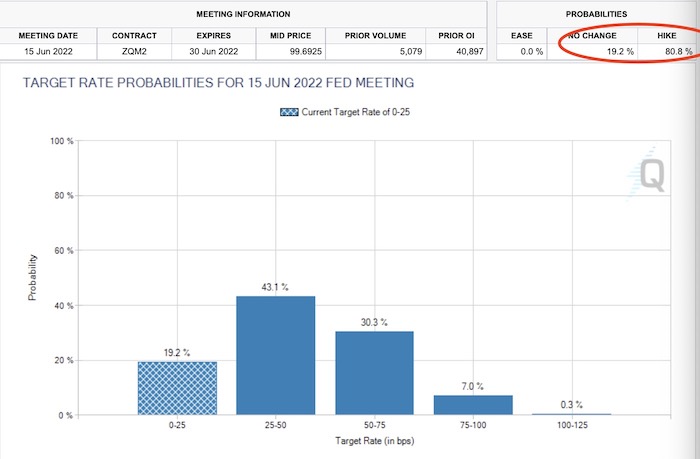Image resolution: width=700 pixels, height=459 pixels.
Task: Click the EASE probability value 0.0 %
Action: 532,51
